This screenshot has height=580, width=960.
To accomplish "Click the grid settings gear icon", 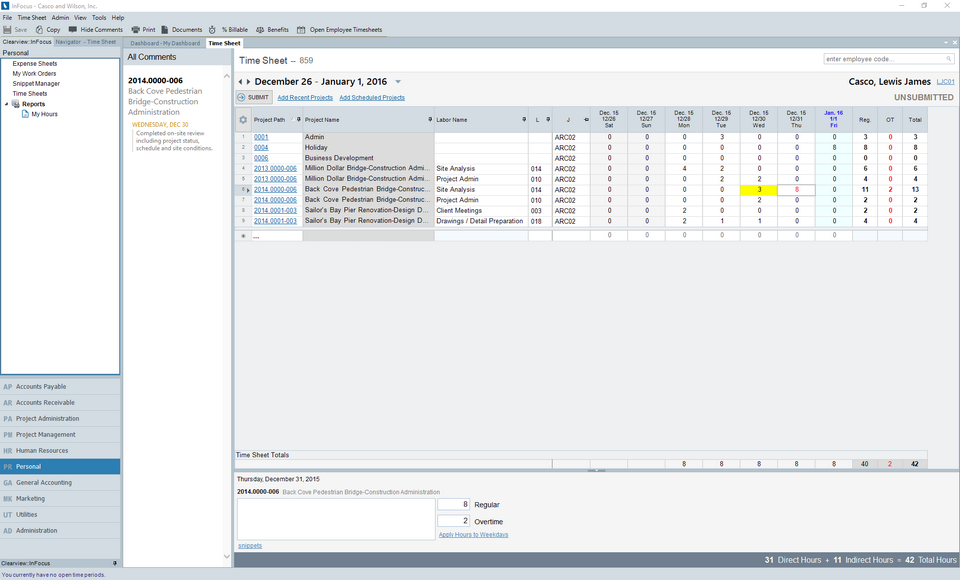I will click(242, 120).
